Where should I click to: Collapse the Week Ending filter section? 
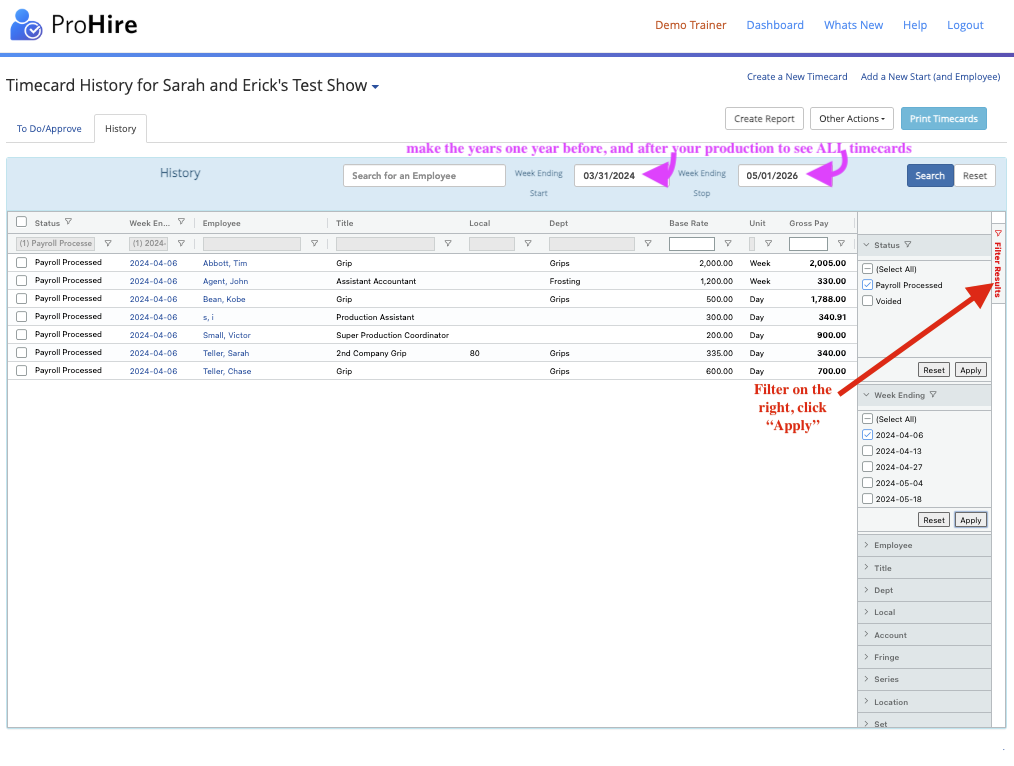click(x=867, y=395)
